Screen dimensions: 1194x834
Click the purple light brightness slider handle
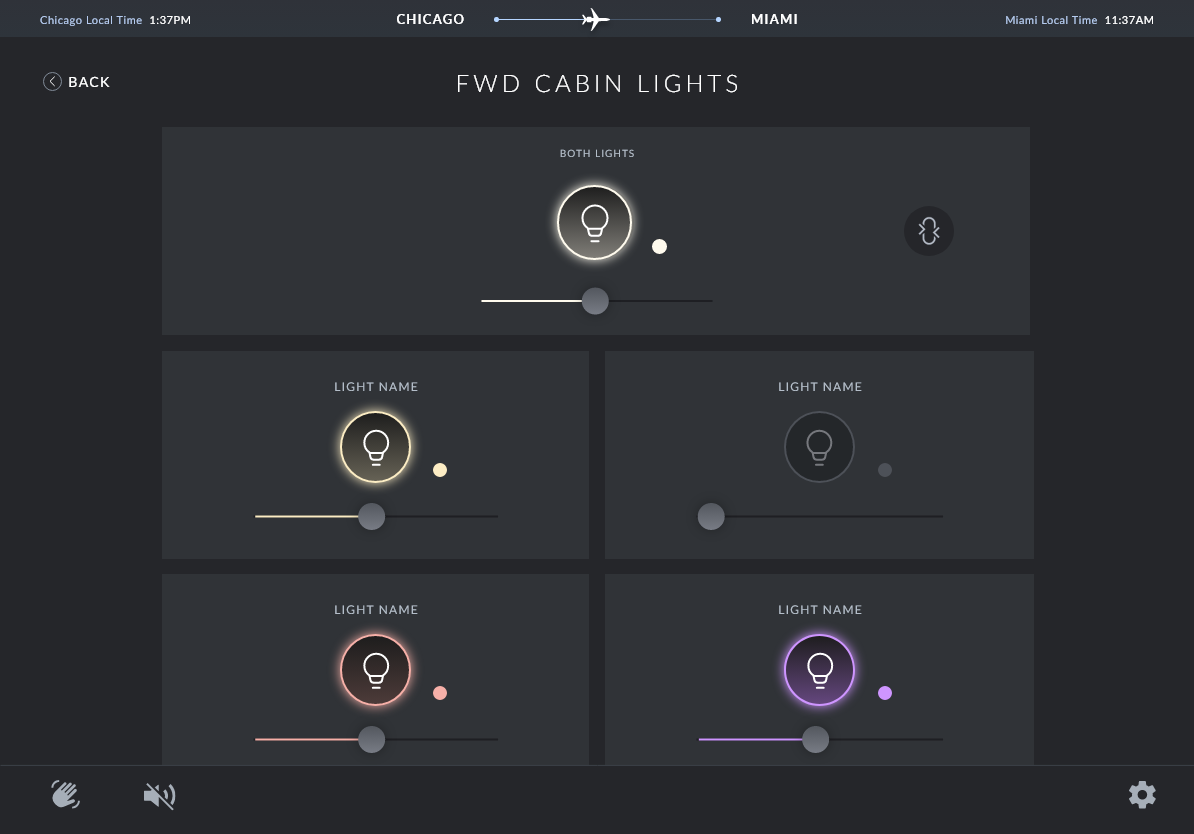pyautogui.click(x=816, y=740)
